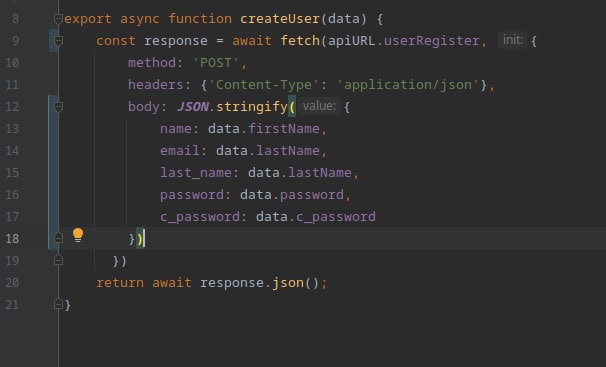The height and width of the screenshot is (367, 606).
Task: Click apiURL identifier on line 9
Action: [x=352, y=41]
